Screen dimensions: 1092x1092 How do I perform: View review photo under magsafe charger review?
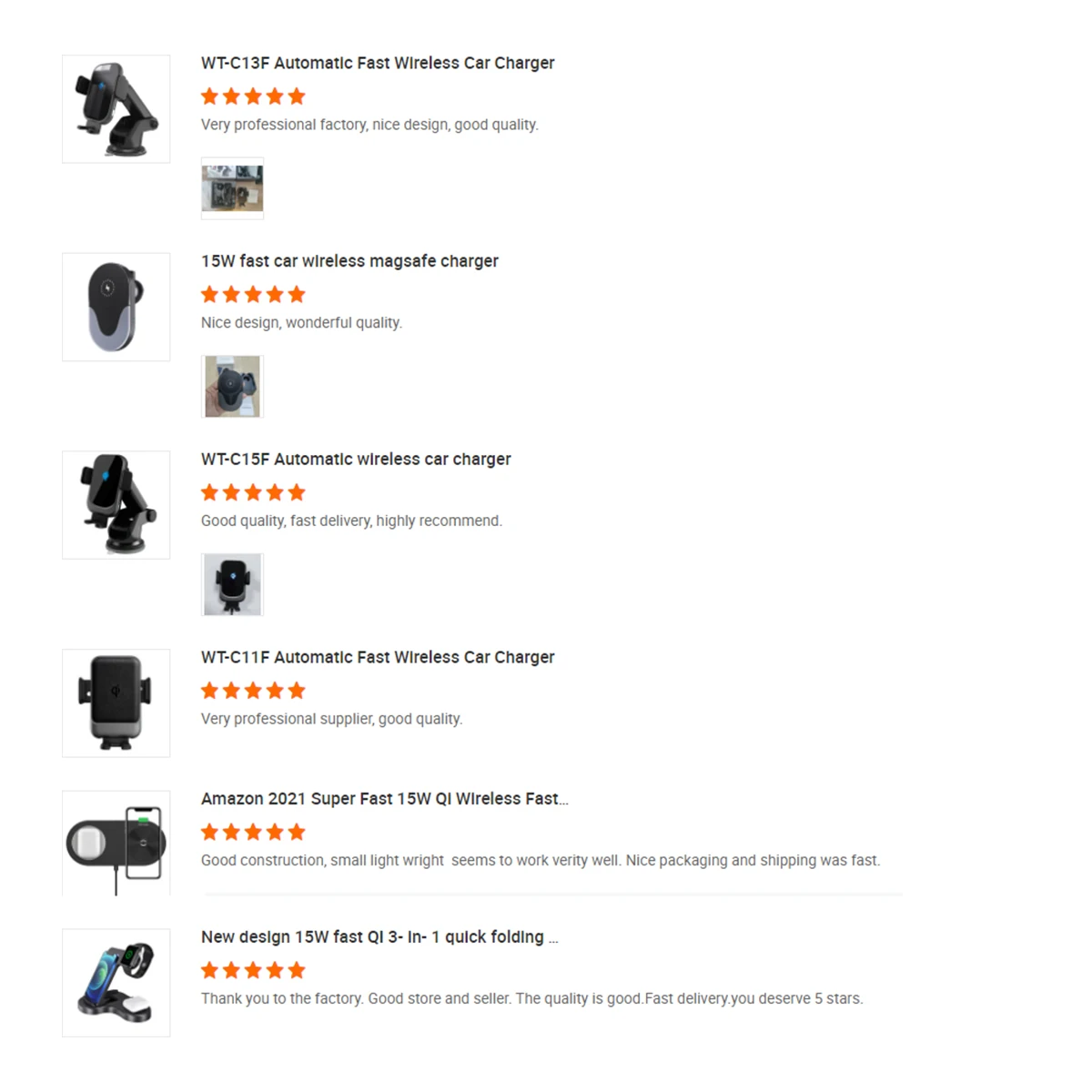pyautogui.click(x=232, y=387)
